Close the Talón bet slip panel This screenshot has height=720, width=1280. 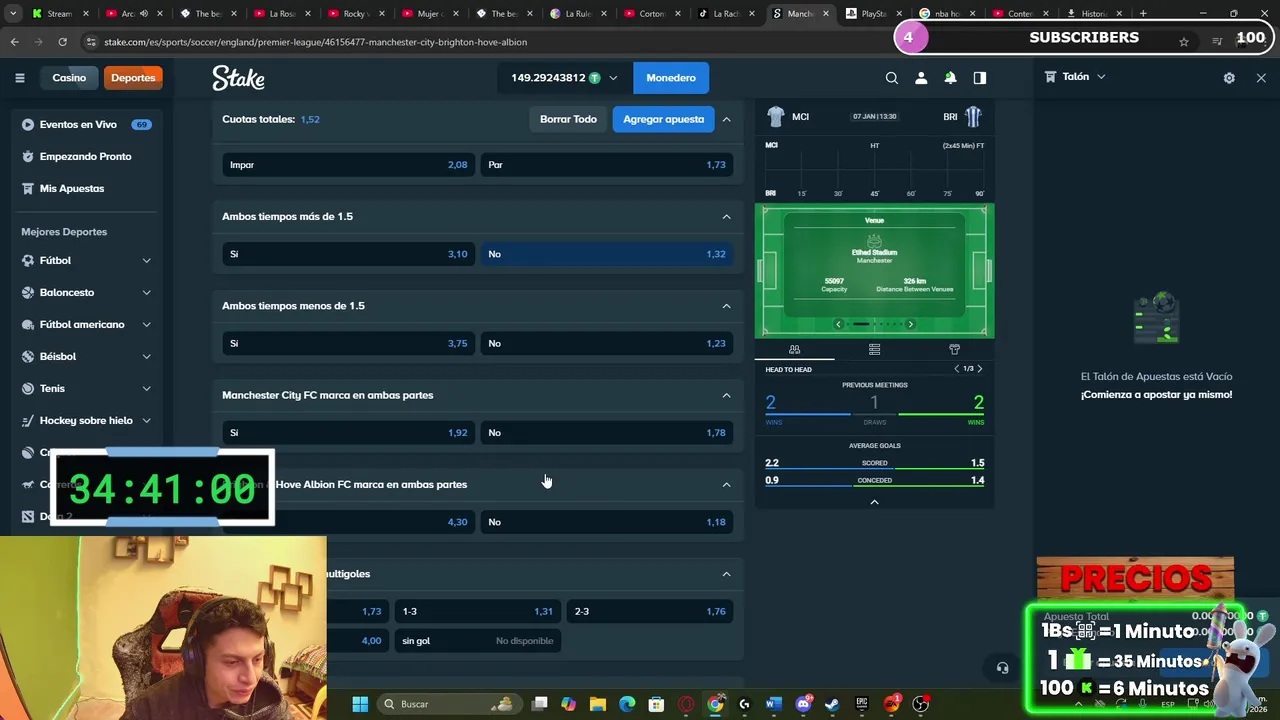tap(1261, 77)
